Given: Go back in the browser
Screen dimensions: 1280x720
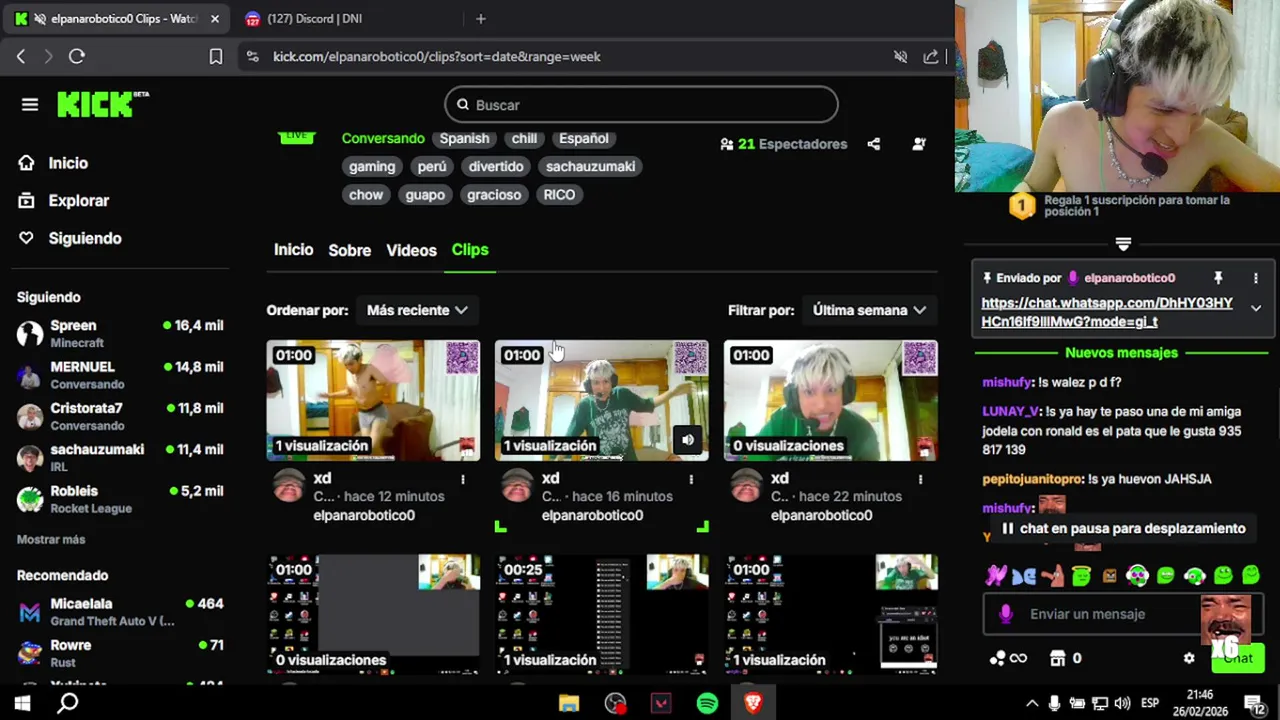Looking at the screenshot, I should tap(21, 57).
